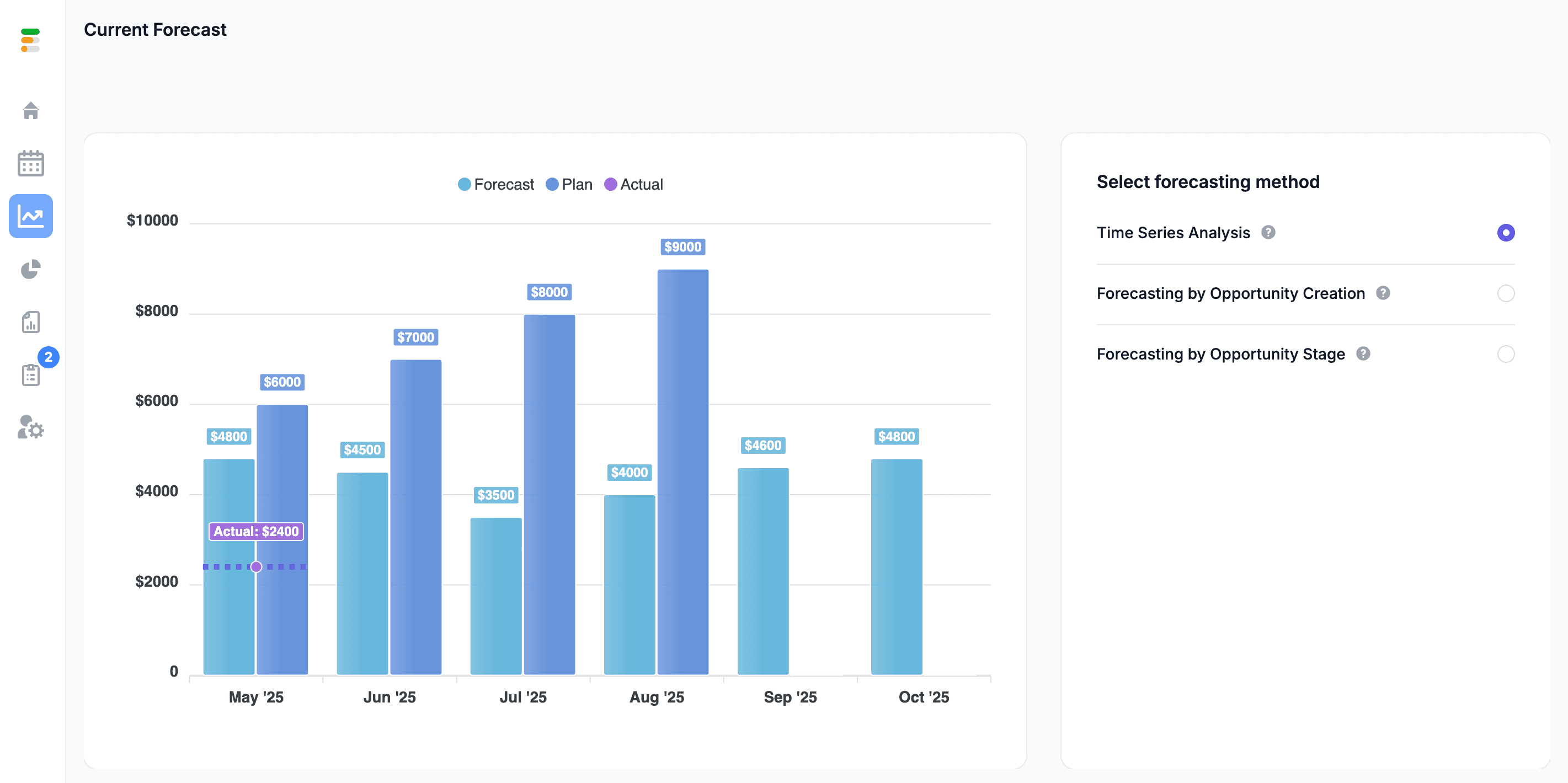1568x783 pixels.
Task: Select Forecasting by Opportunity Stage radio button
Action: click(1505, 353)
